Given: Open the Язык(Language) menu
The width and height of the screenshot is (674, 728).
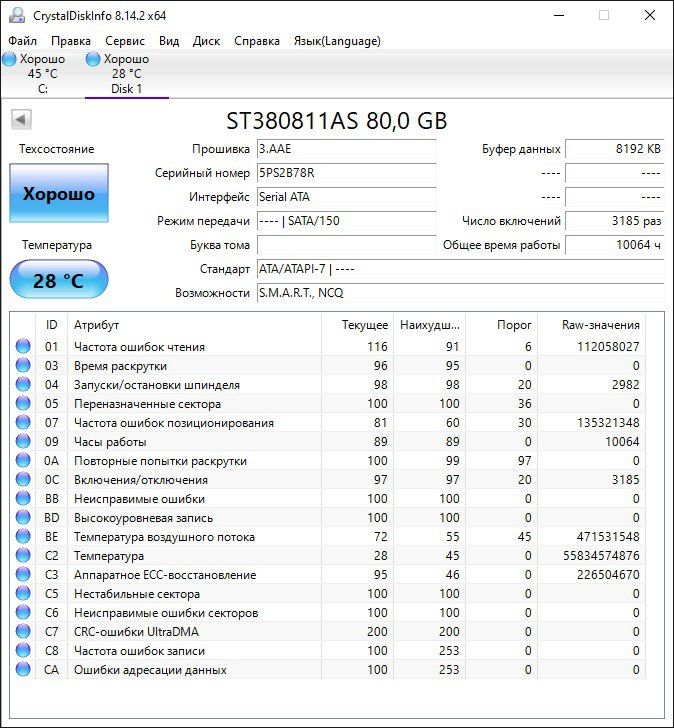Looking at the screenshot, I should pyautogui.click(x=337, y=41).
